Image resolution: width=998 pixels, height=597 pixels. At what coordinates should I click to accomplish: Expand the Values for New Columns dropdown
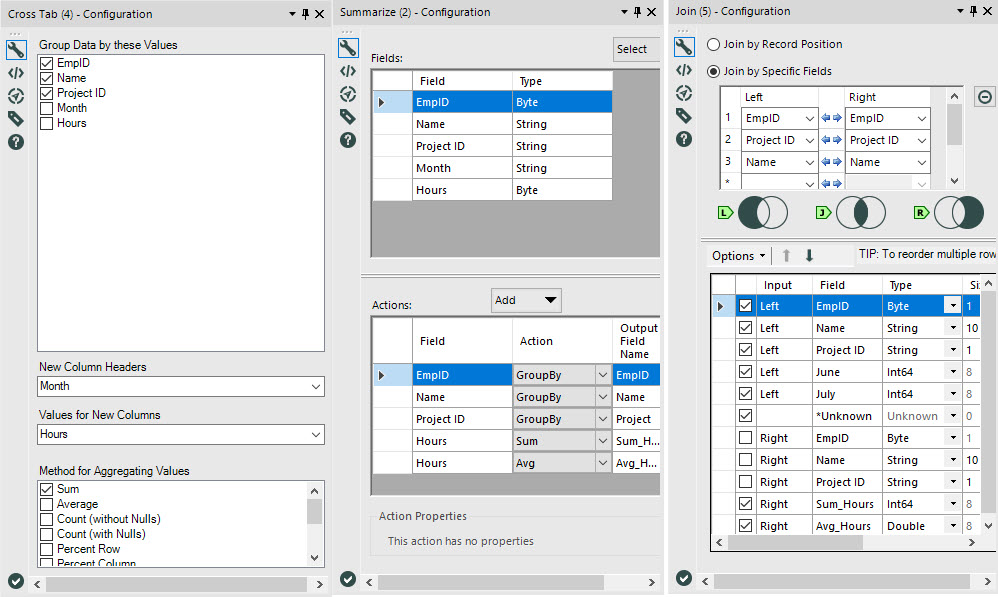181,434
